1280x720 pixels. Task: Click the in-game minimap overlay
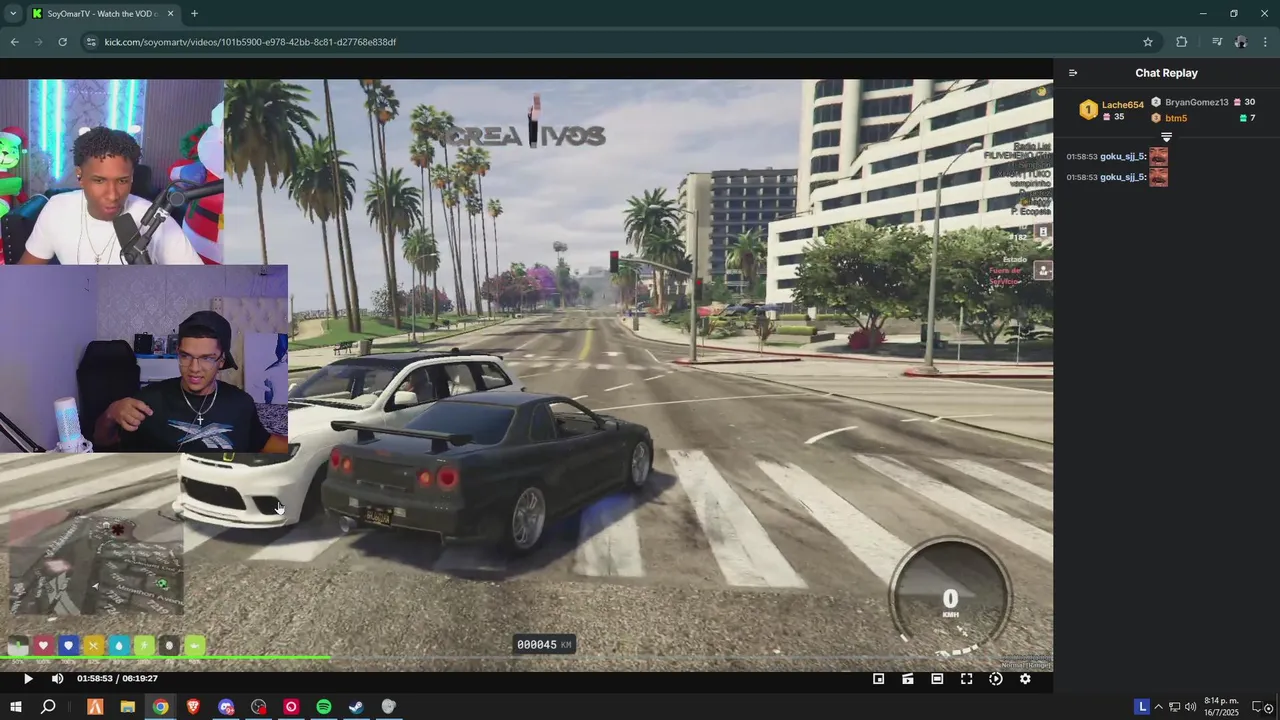97,563
